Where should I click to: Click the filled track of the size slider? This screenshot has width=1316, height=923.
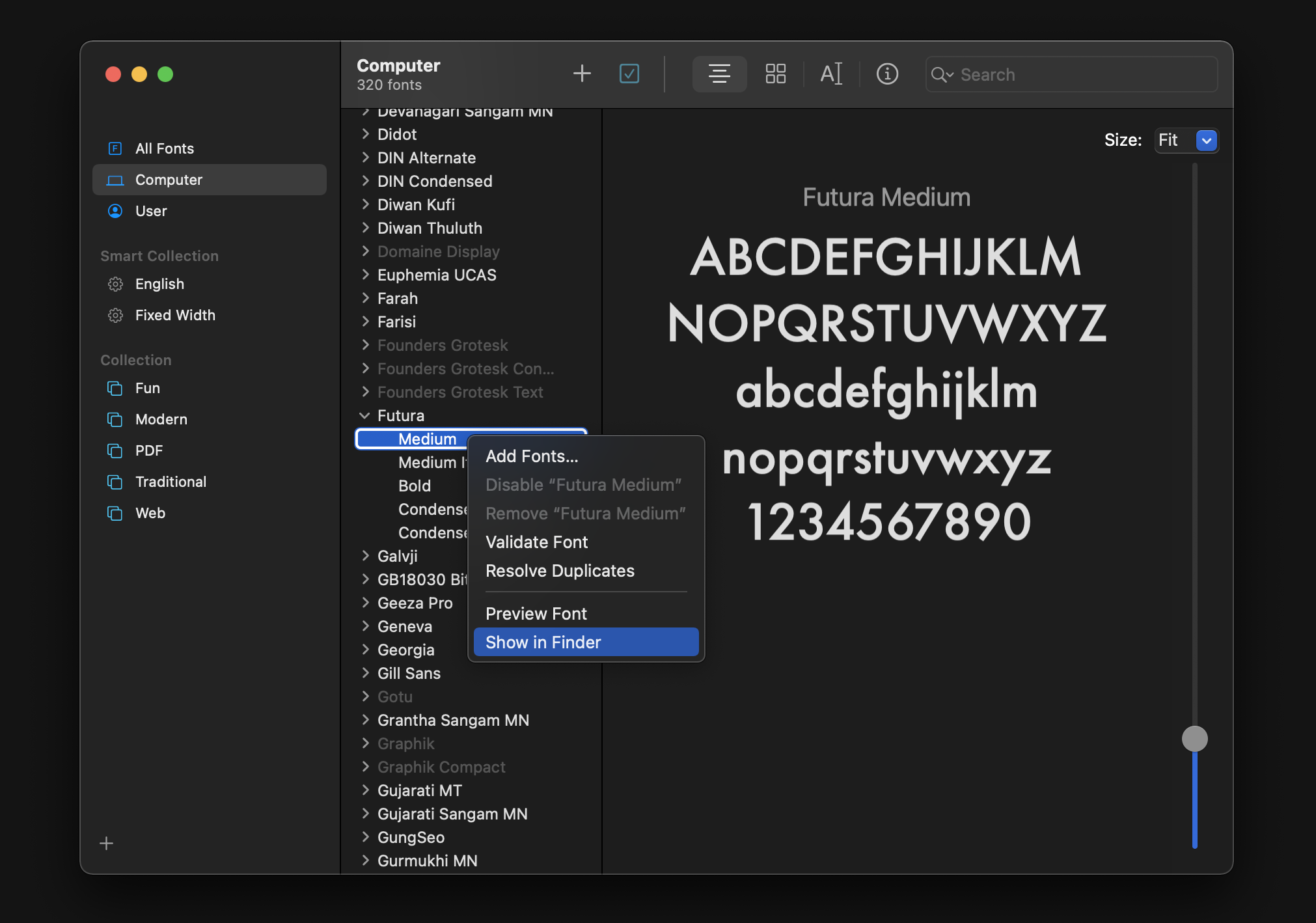pos(1194,799)
